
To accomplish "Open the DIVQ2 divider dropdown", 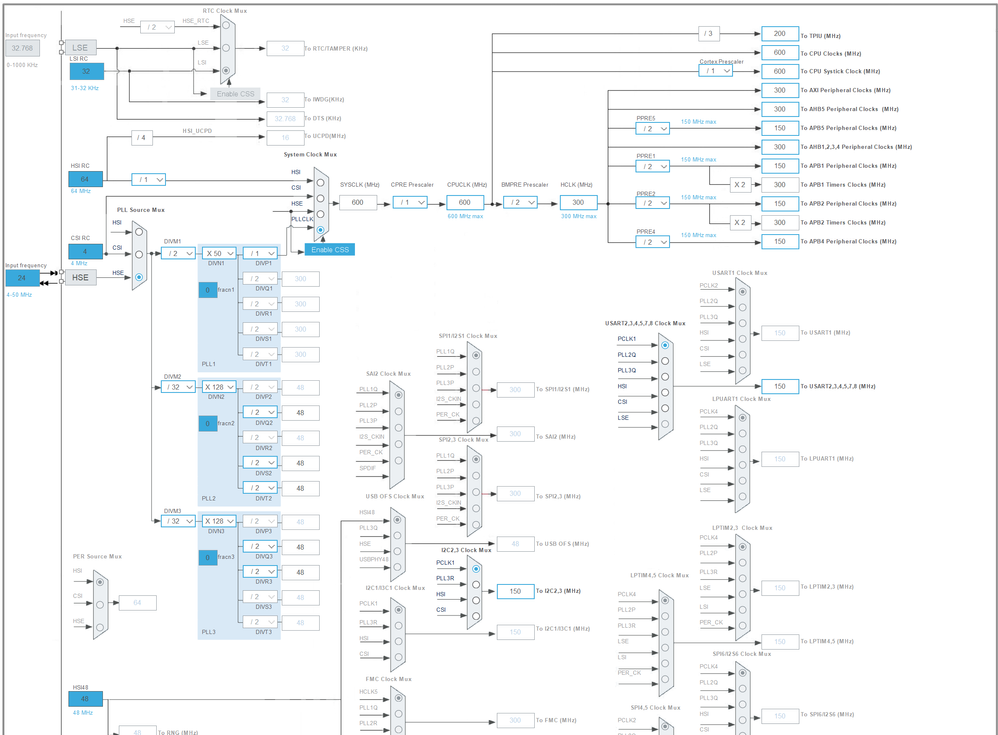I will point(260,412).
